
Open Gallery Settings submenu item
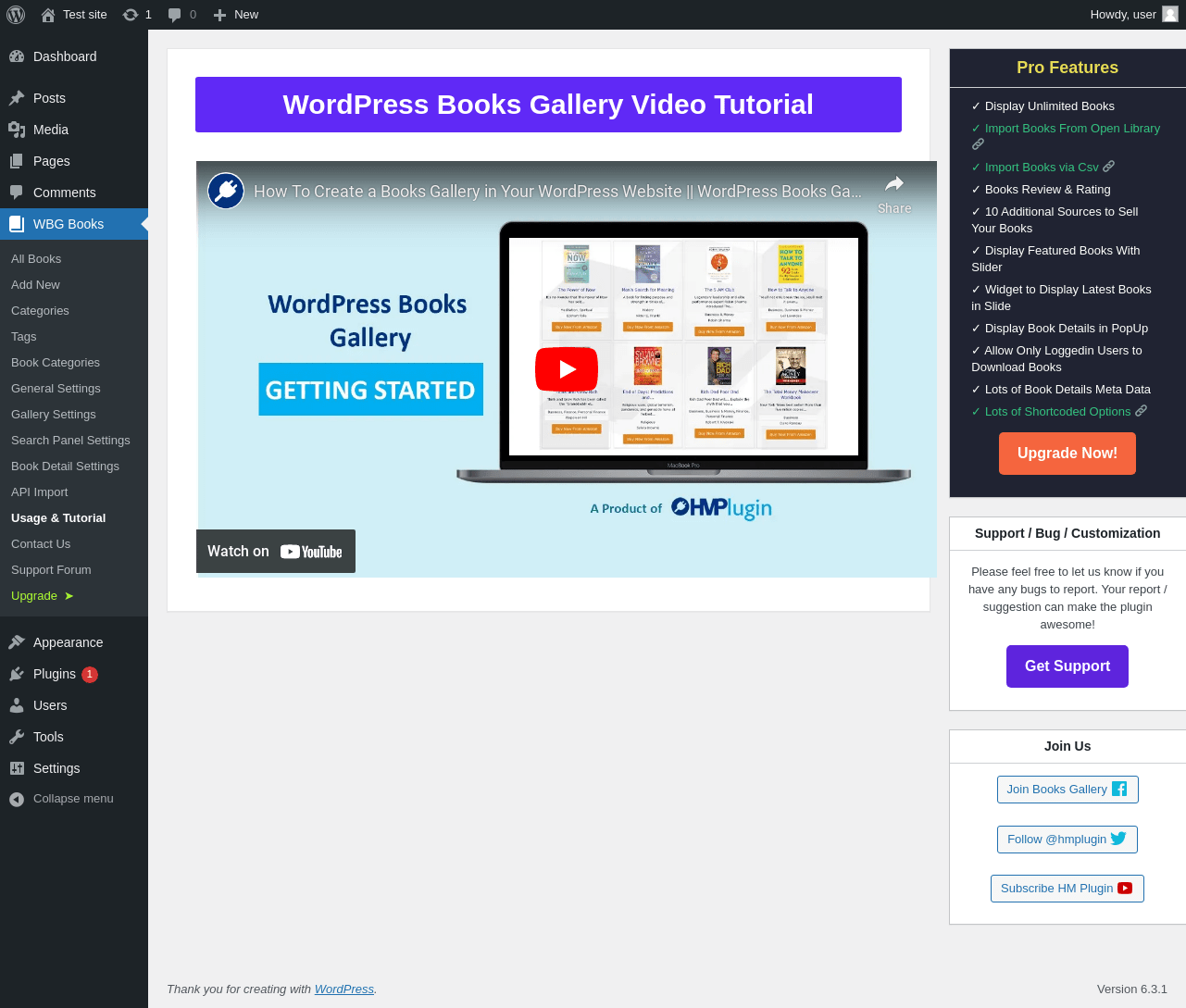[x=74, y=415]
